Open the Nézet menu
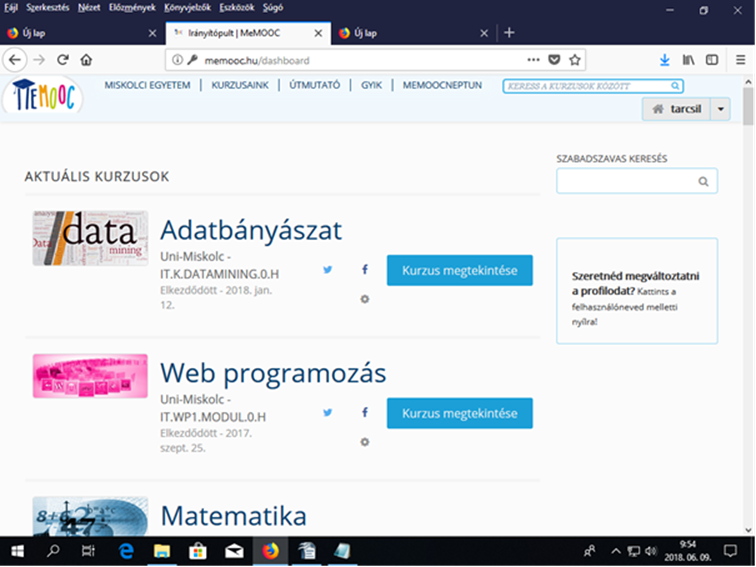 coord(89,8)
